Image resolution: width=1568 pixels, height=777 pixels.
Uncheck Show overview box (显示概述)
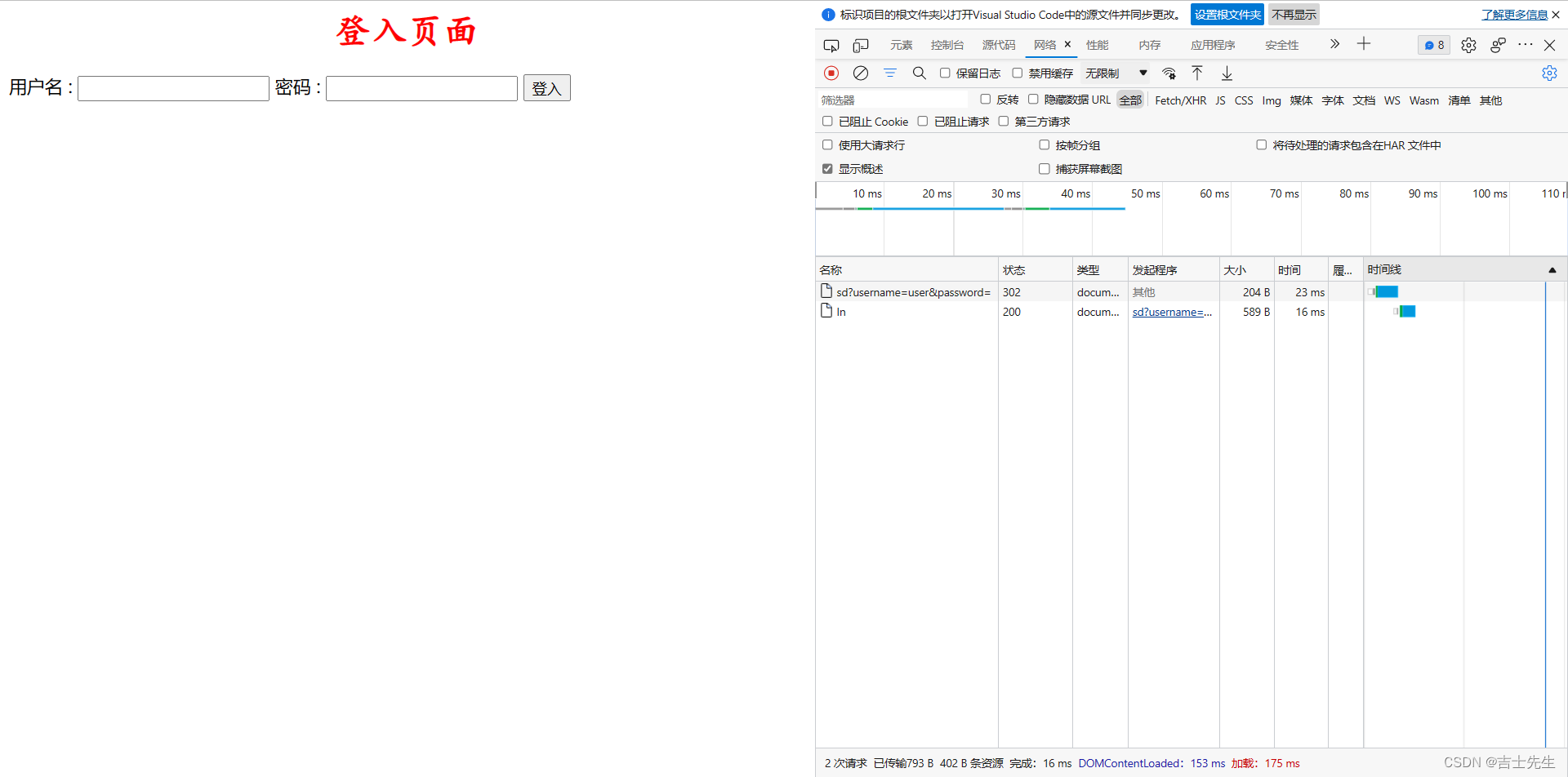pyautogui.click(x=827, y=169)
